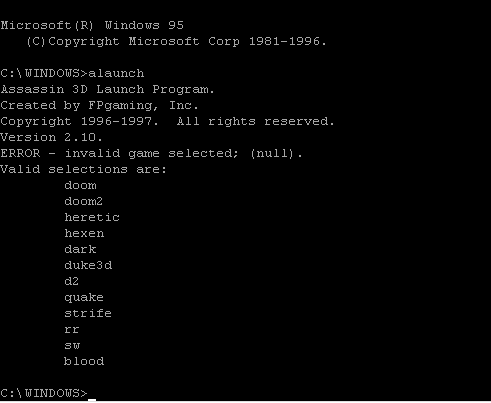This screenshot has height=403, width=491.
Task: Select the 'hexen' list entry
Action: click(x=84, y=233)
